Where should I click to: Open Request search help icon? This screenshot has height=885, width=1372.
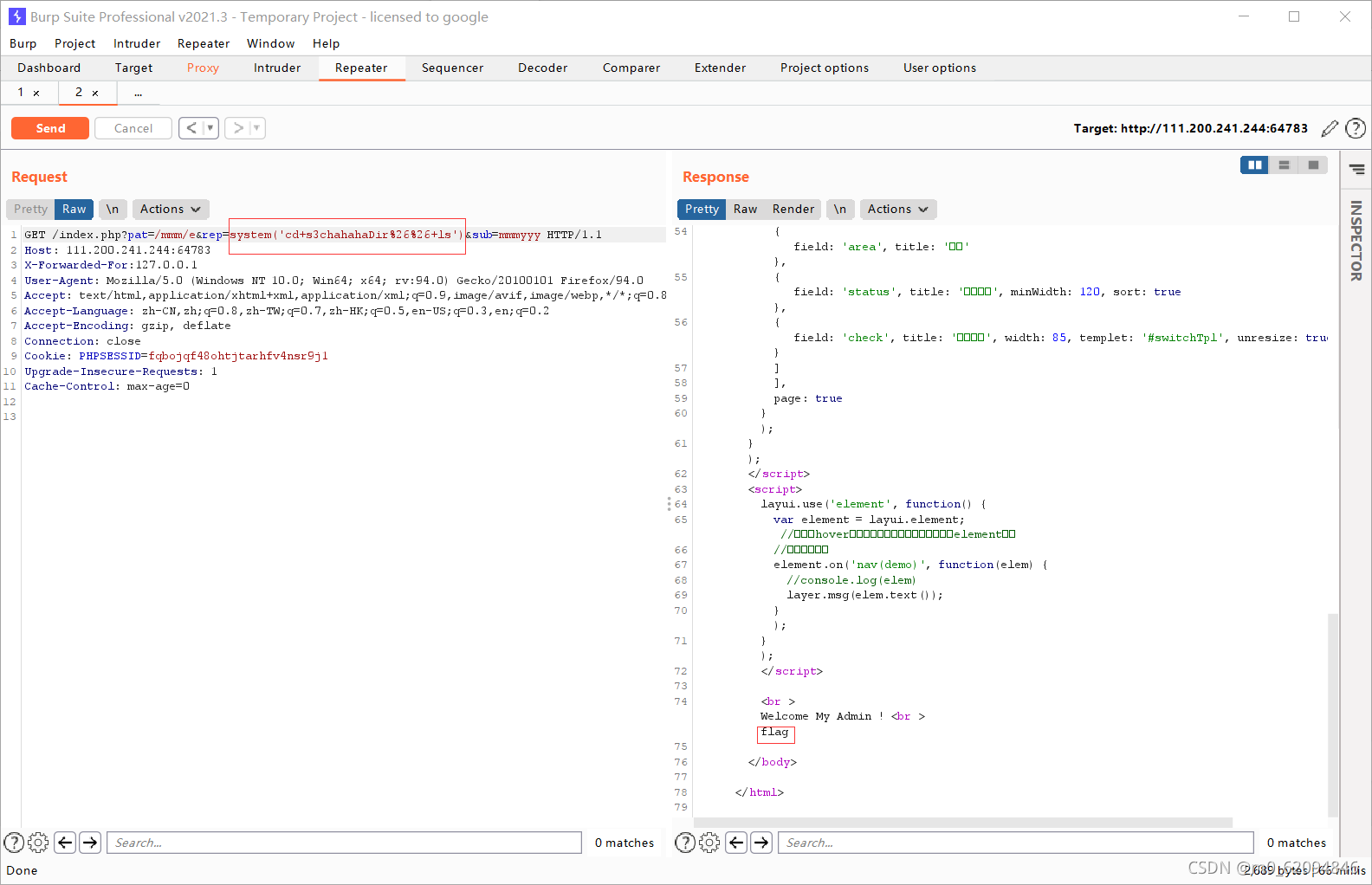(x=14, y=843)
